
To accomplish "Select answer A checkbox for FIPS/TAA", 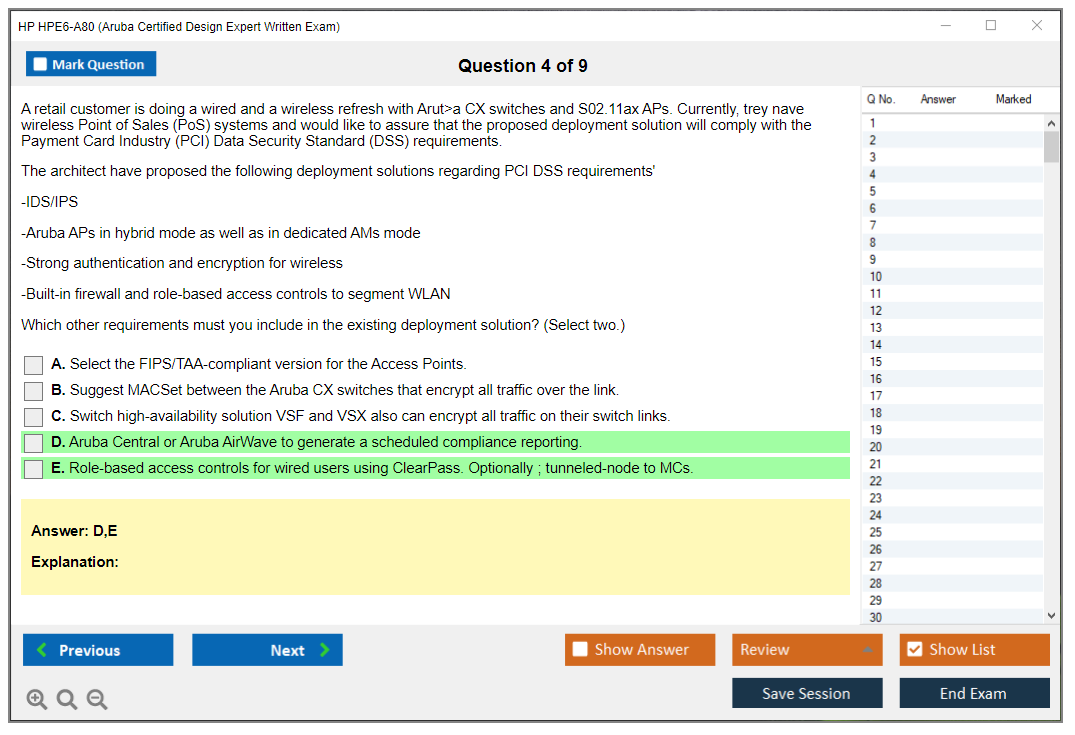I will point(34,365).
